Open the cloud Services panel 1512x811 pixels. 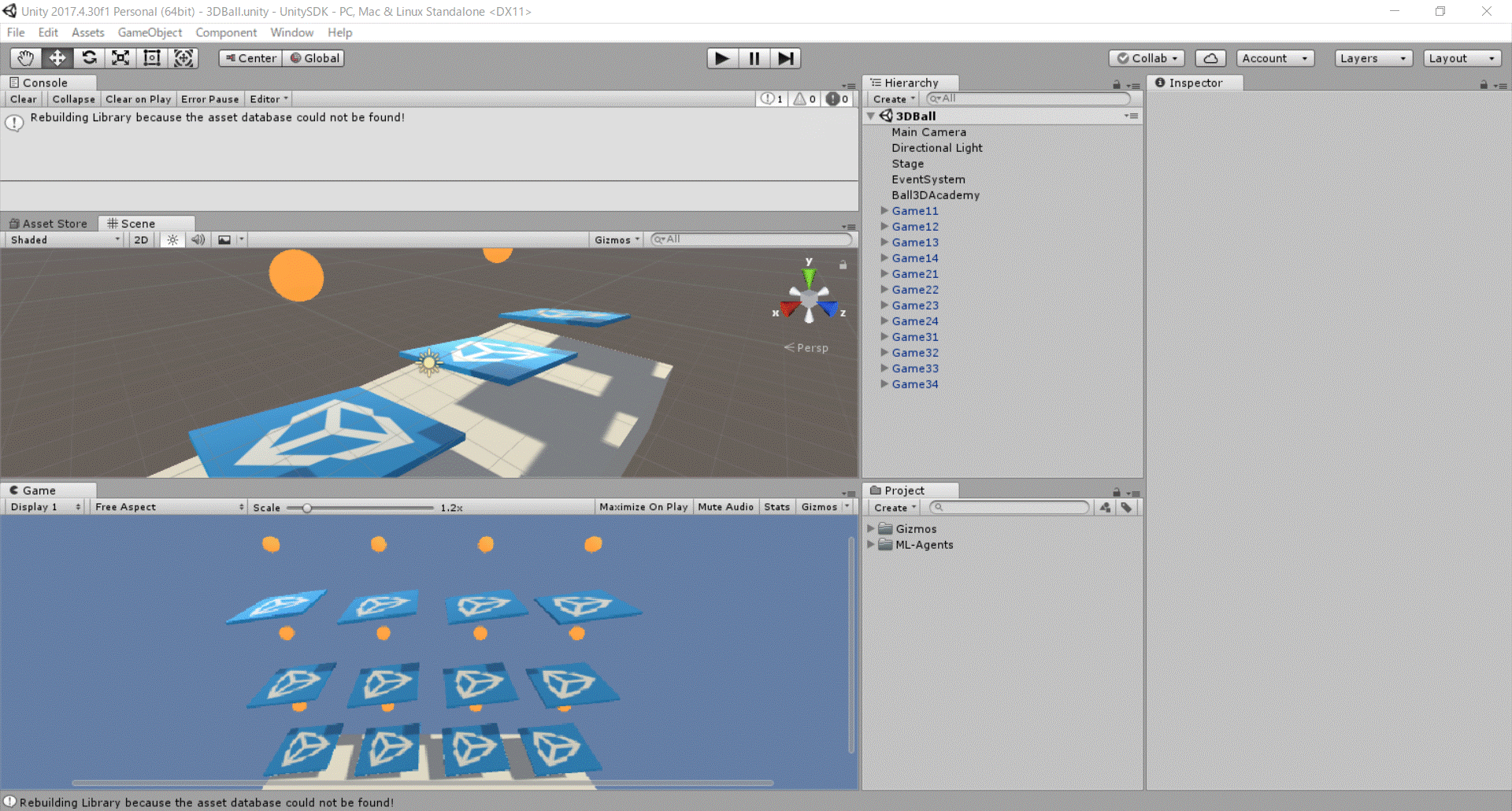pos(1210,58)
